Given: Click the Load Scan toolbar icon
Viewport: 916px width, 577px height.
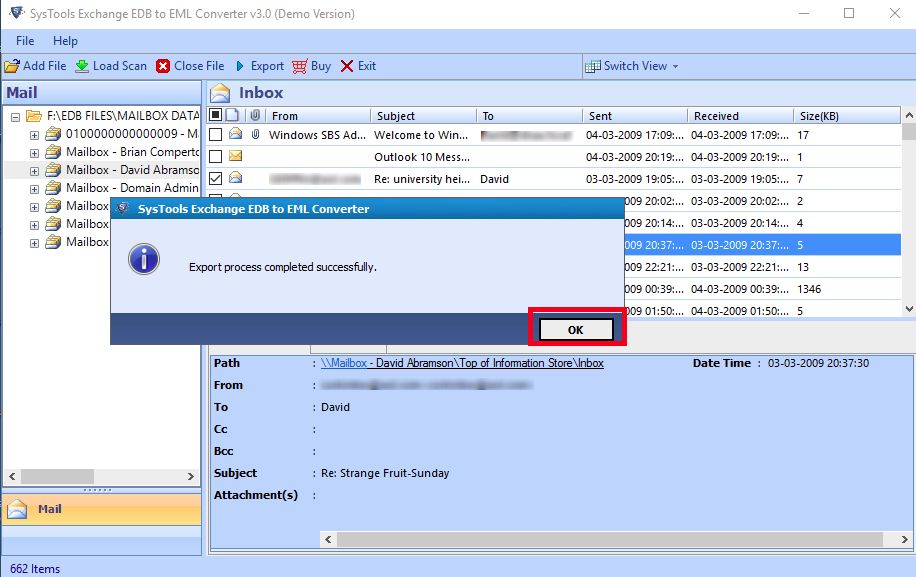Looking at the screenshot, I should (x=82, y=66).
